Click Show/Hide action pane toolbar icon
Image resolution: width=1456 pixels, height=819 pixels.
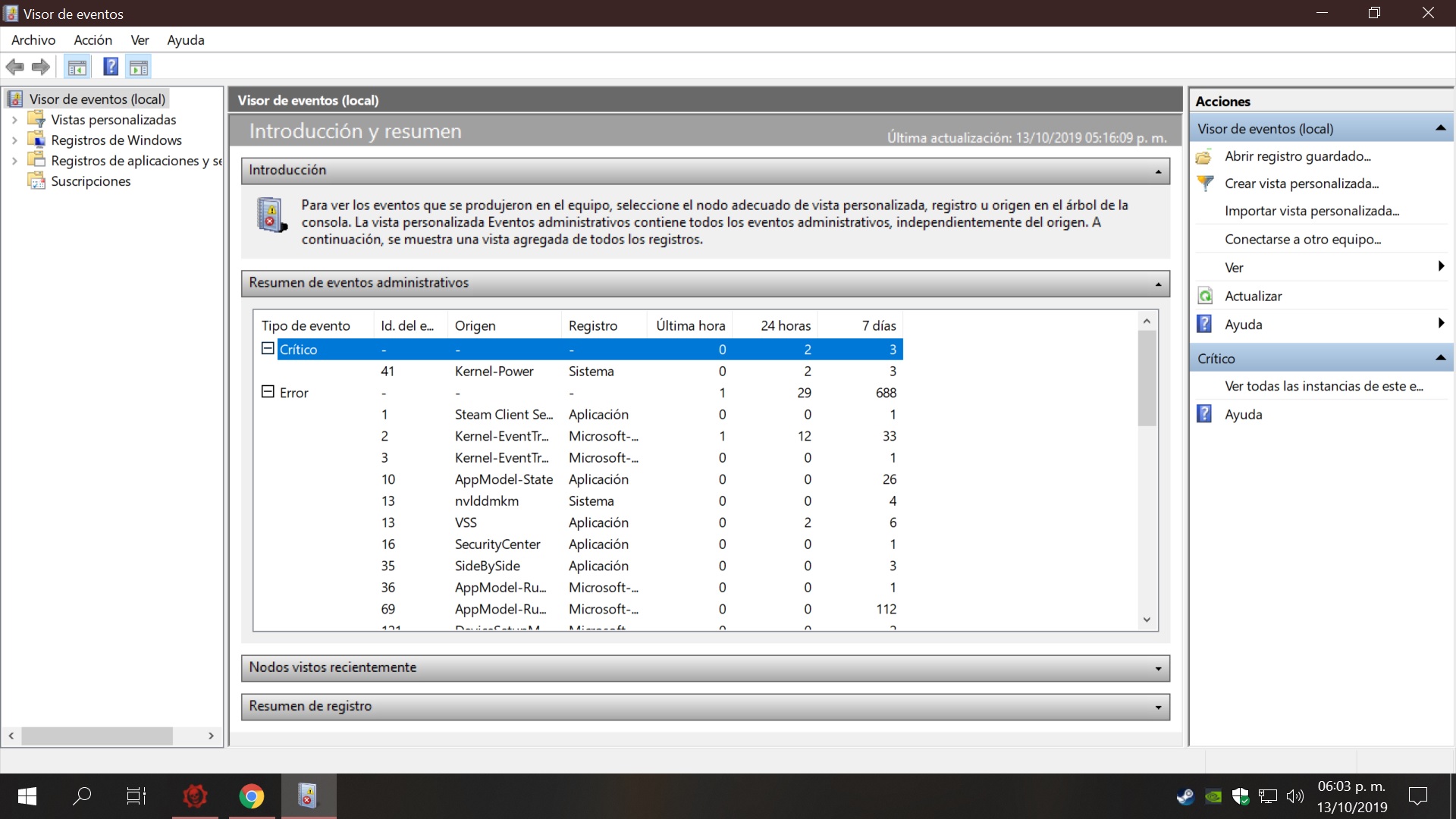[x=139, y=67]
